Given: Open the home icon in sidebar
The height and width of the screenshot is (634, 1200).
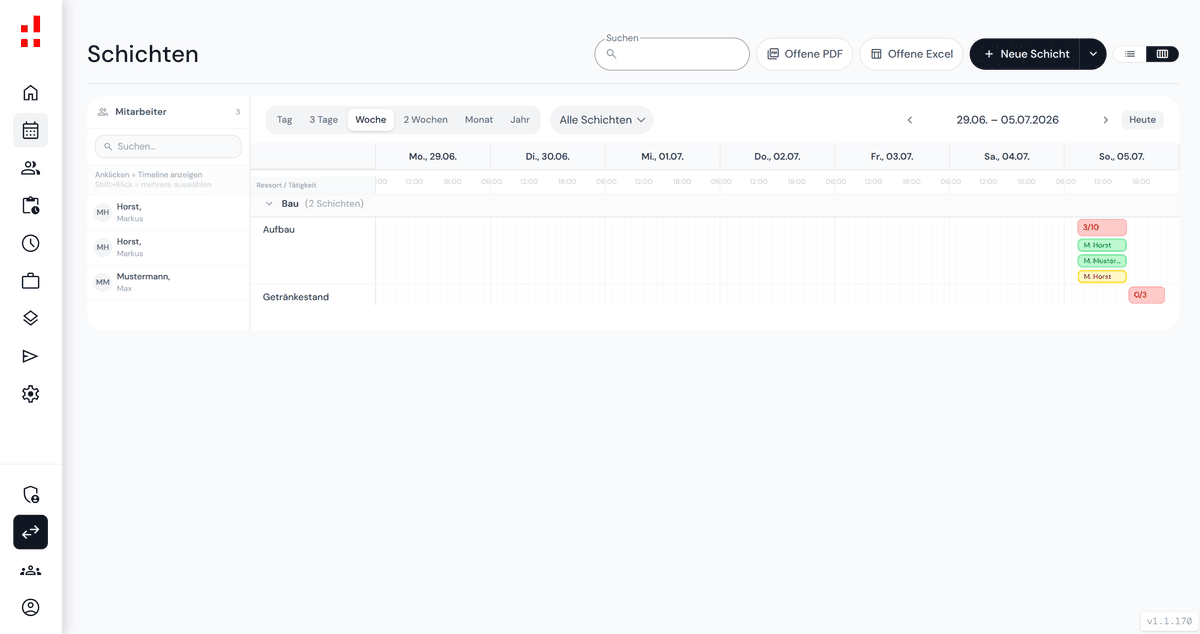Looking at the screenshot, I should (x=30, y=93).
